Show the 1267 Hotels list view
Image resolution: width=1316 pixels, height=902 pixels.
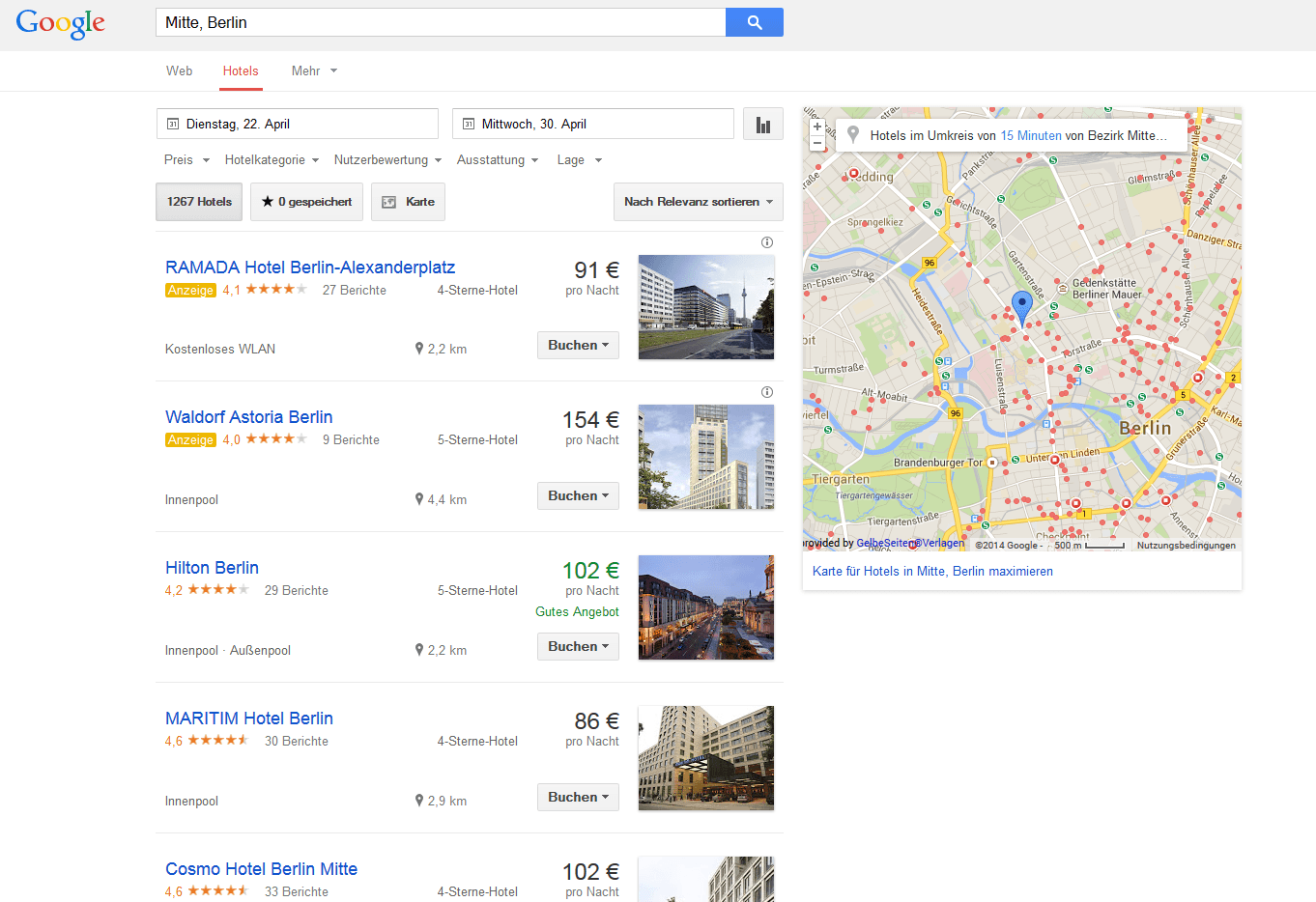click(199, 202)
